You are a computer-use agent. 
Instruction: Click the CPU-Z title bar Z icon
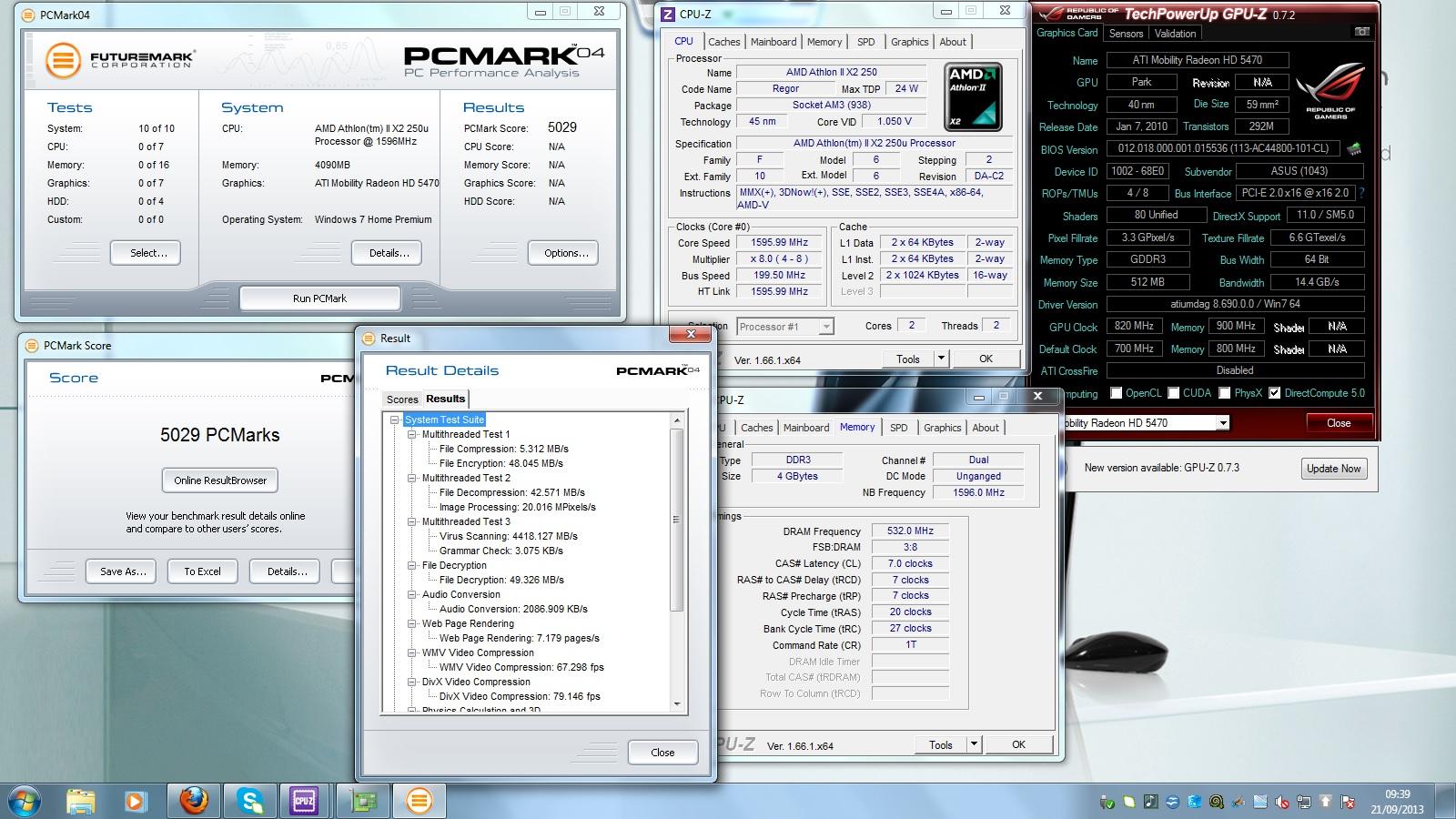[x=668, y=14]
